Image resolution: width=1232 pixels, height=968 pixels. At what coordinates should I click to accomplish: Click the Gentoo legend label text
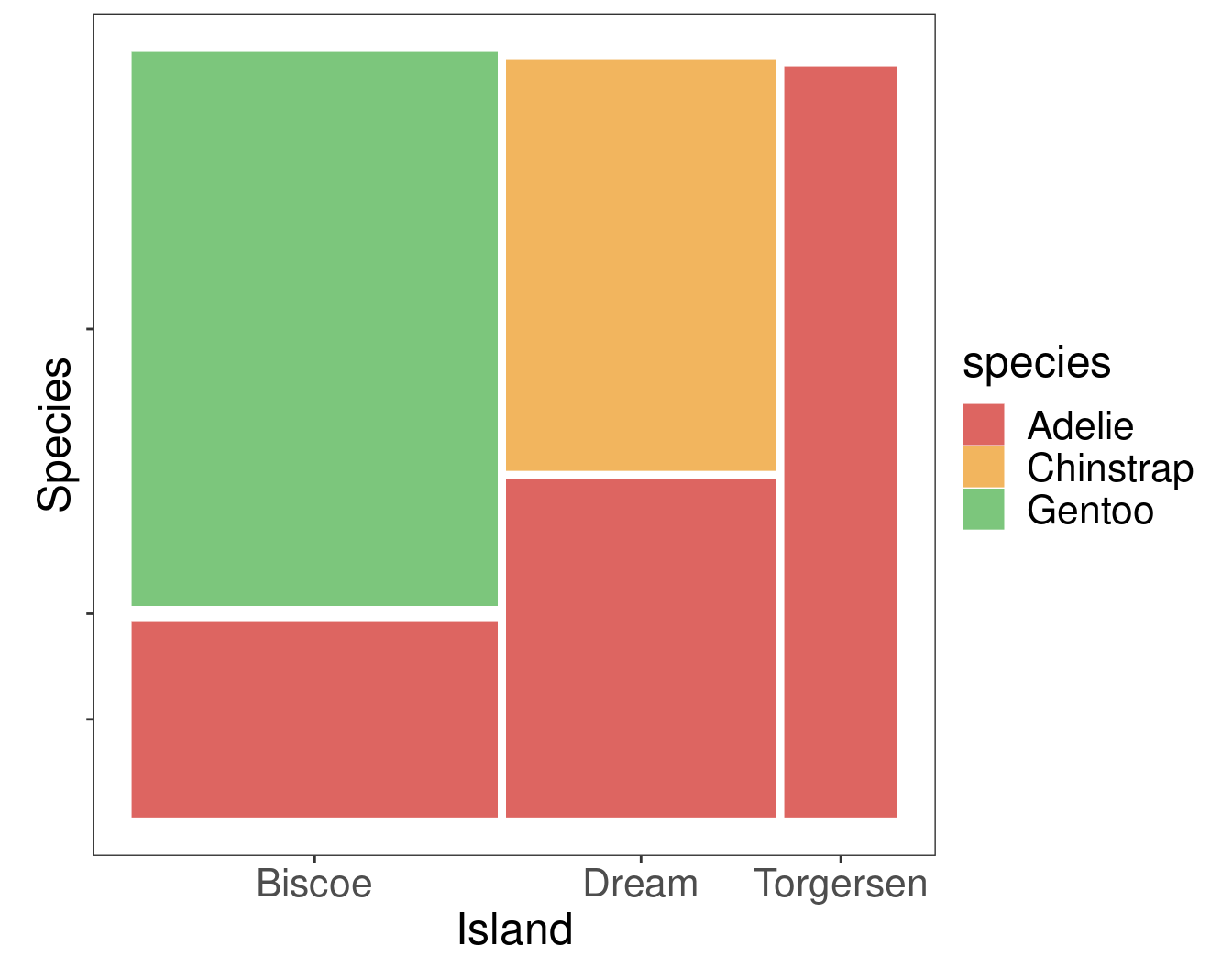(x=1090, y=511)
